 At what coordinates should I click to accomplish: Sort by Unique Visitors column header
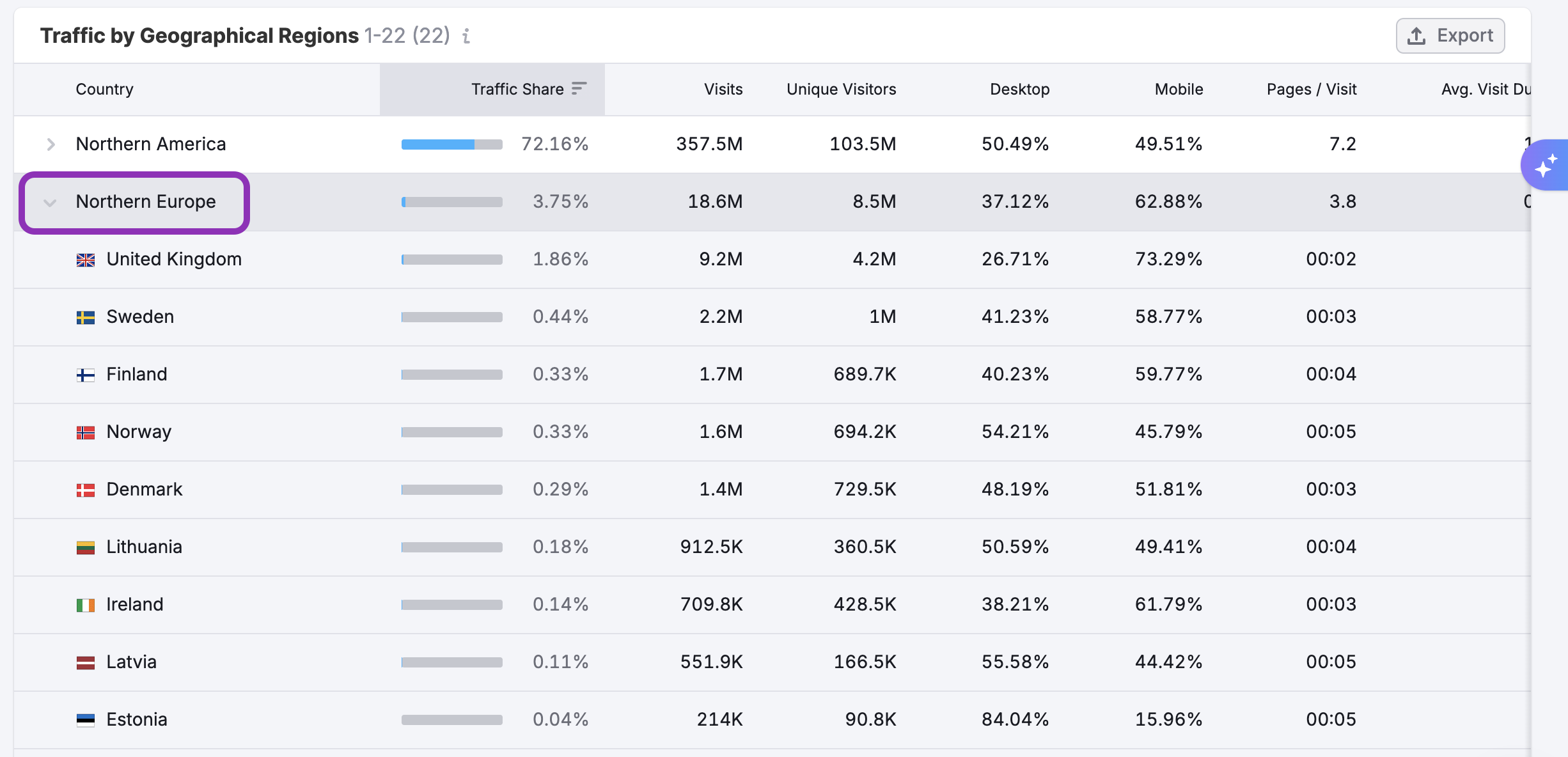point(841,90)
